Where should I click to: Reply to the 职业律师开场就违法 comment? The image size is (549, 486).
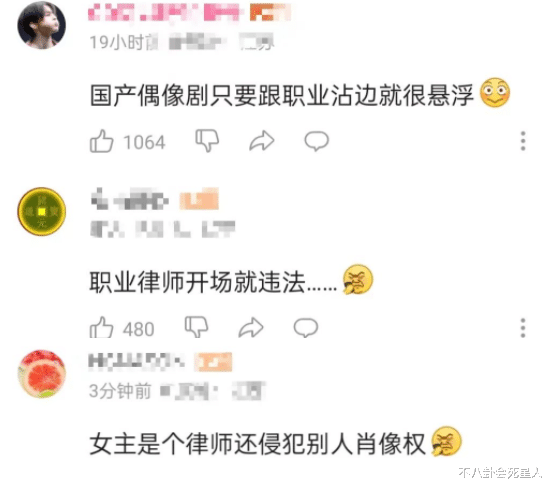(306, 328)
